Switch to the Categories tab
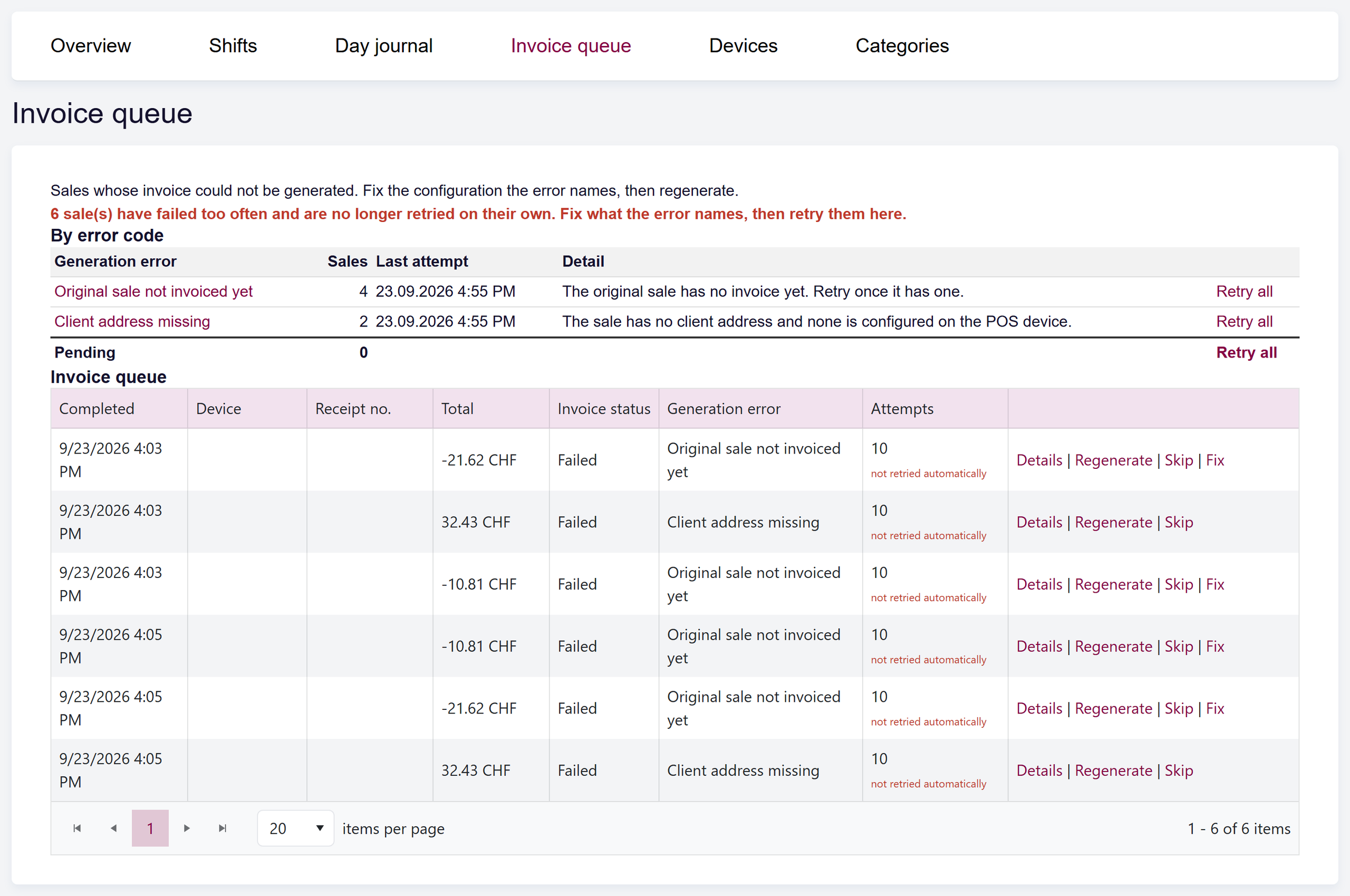Screen dimensions: 1350x896 [x=902, y=46]
